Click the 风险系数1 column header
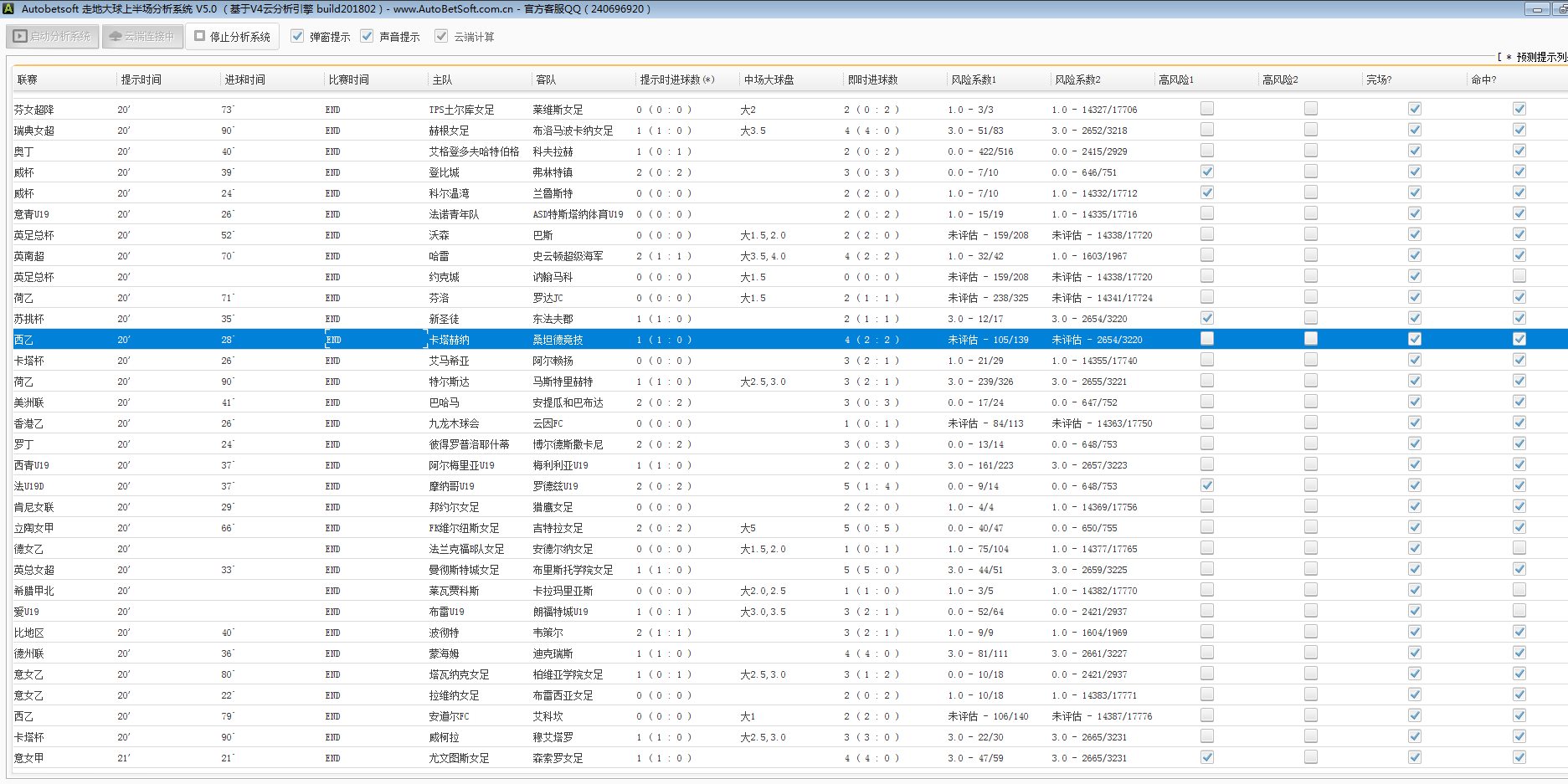Screen dimensions: 1568x784 973,79
